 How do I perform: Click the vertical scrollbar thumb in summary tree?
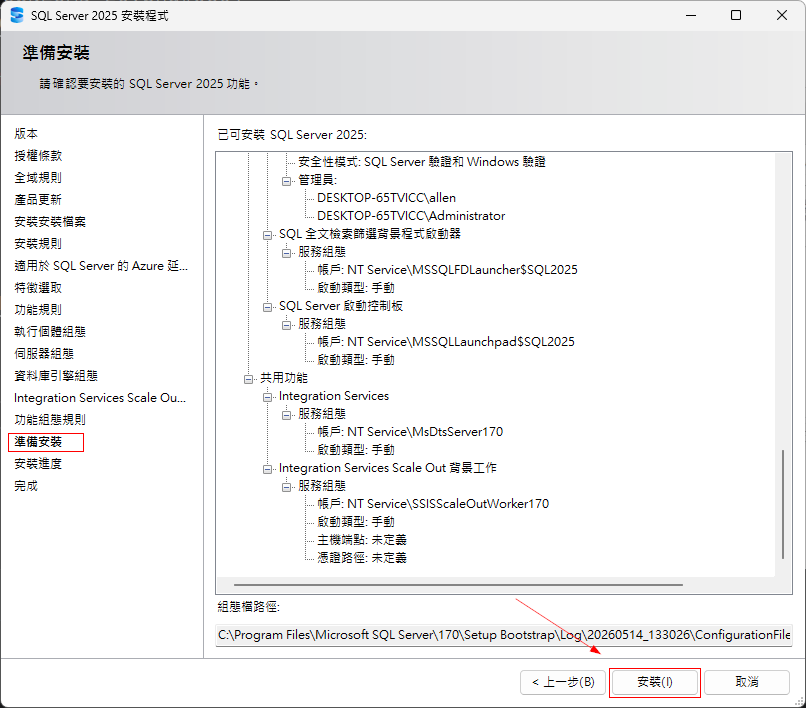tap(783, 504)
